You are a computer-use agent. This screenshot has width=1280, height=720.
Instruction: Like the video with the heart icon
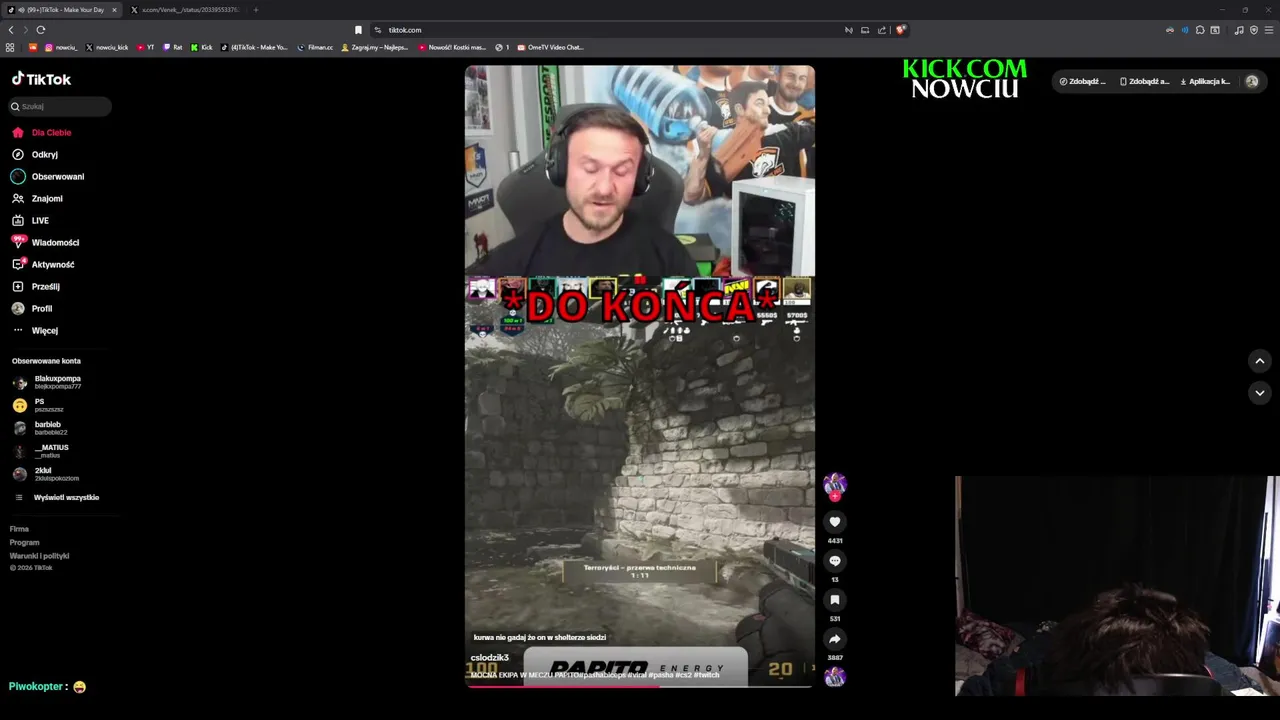click(x=835, y=522)
